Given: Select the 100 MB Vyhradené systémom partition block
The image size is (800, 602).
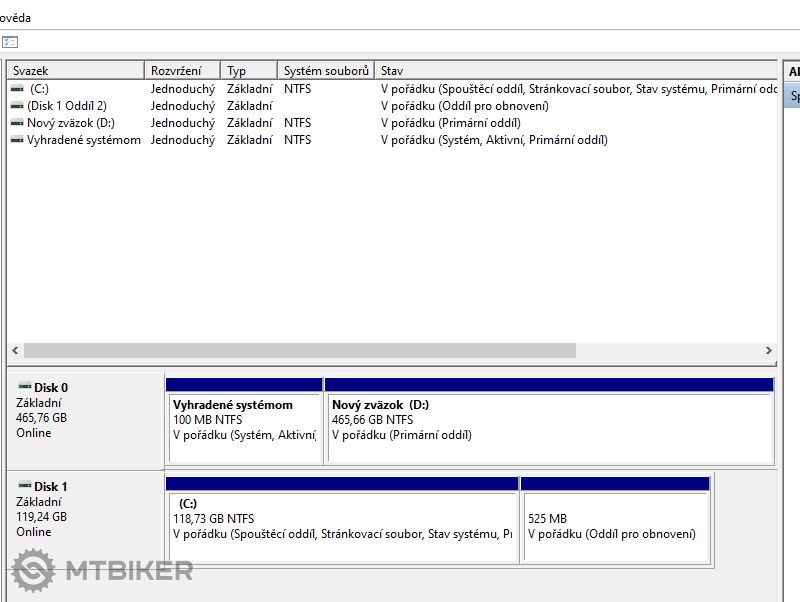Looking at the screenshot, I should (x=244, y=428).
